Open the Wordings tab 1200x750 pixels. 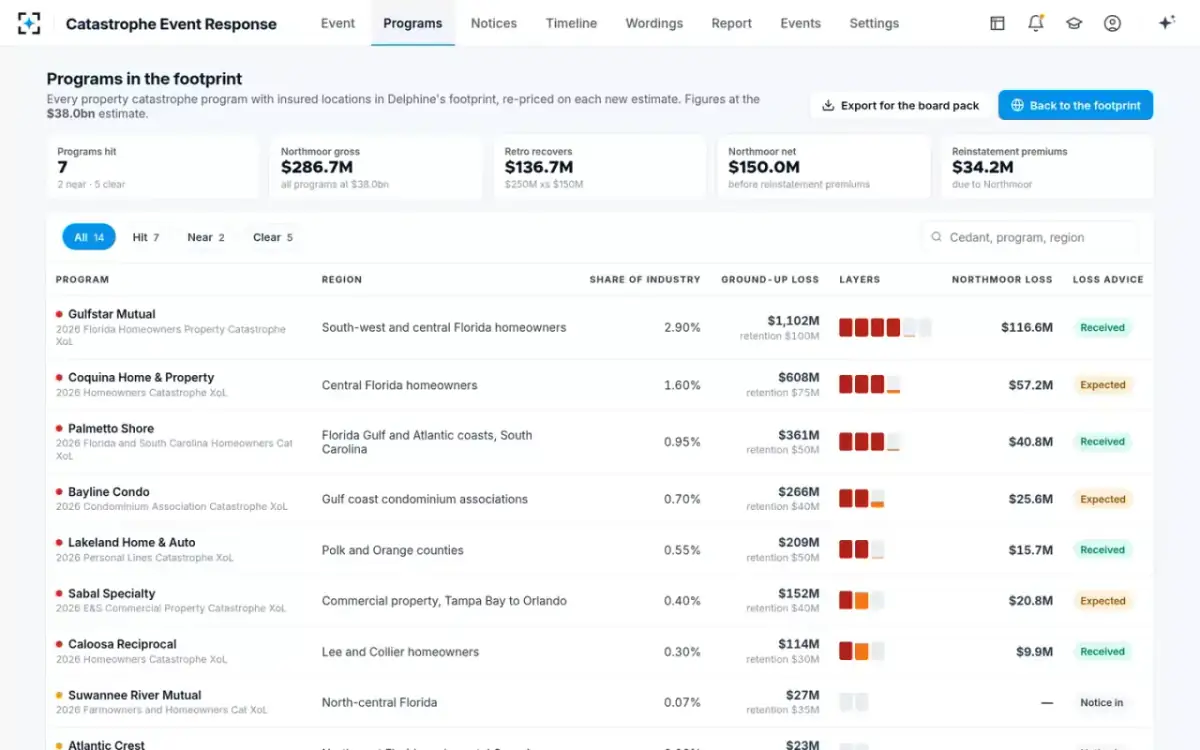654,23
